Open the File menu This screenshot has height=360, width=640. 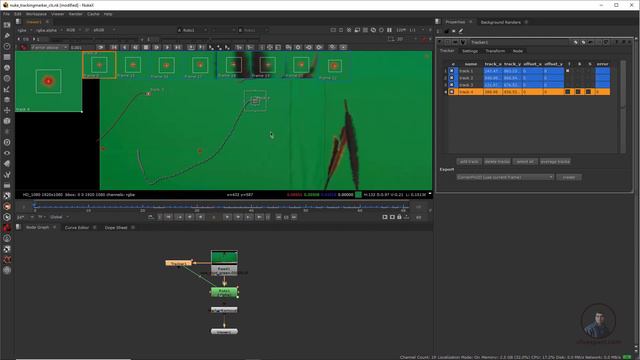[x=7, y=14]
